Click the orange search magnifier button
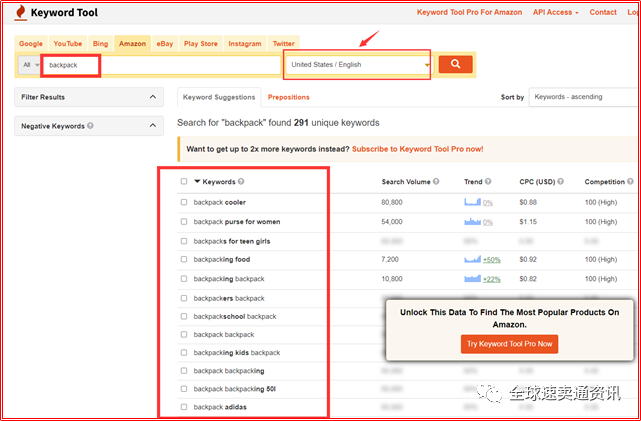Viewport: 641px width, 421px height. pos(455,65)
